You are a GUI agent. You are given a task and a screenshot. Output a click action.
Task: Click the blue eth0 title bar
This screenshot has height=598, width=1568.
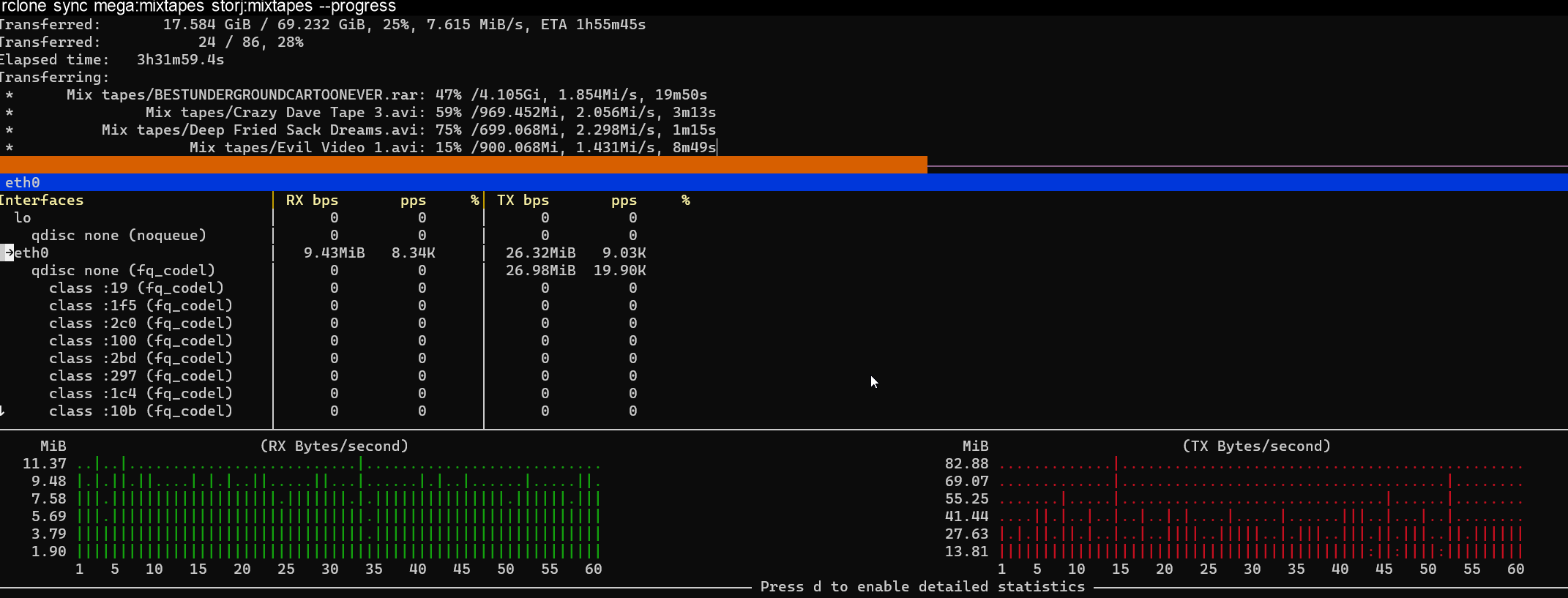point(783,182)
